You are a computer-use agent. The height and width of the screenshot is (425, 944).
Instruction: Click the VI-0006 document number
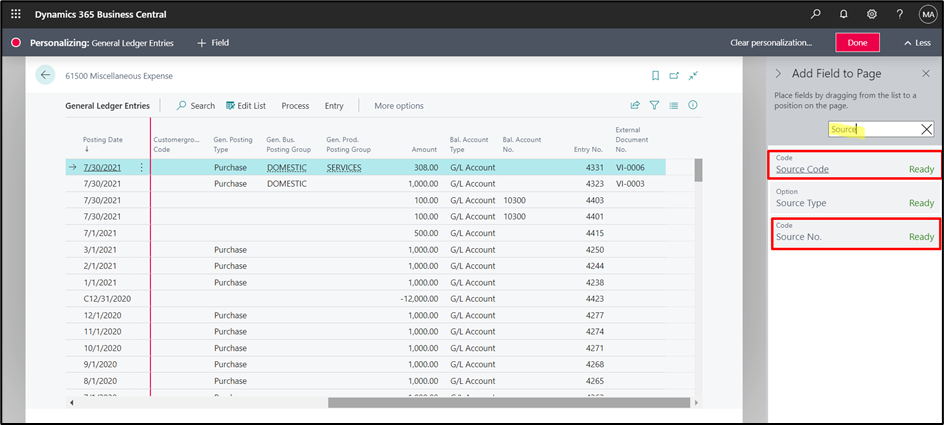click(x=630, y=167)
